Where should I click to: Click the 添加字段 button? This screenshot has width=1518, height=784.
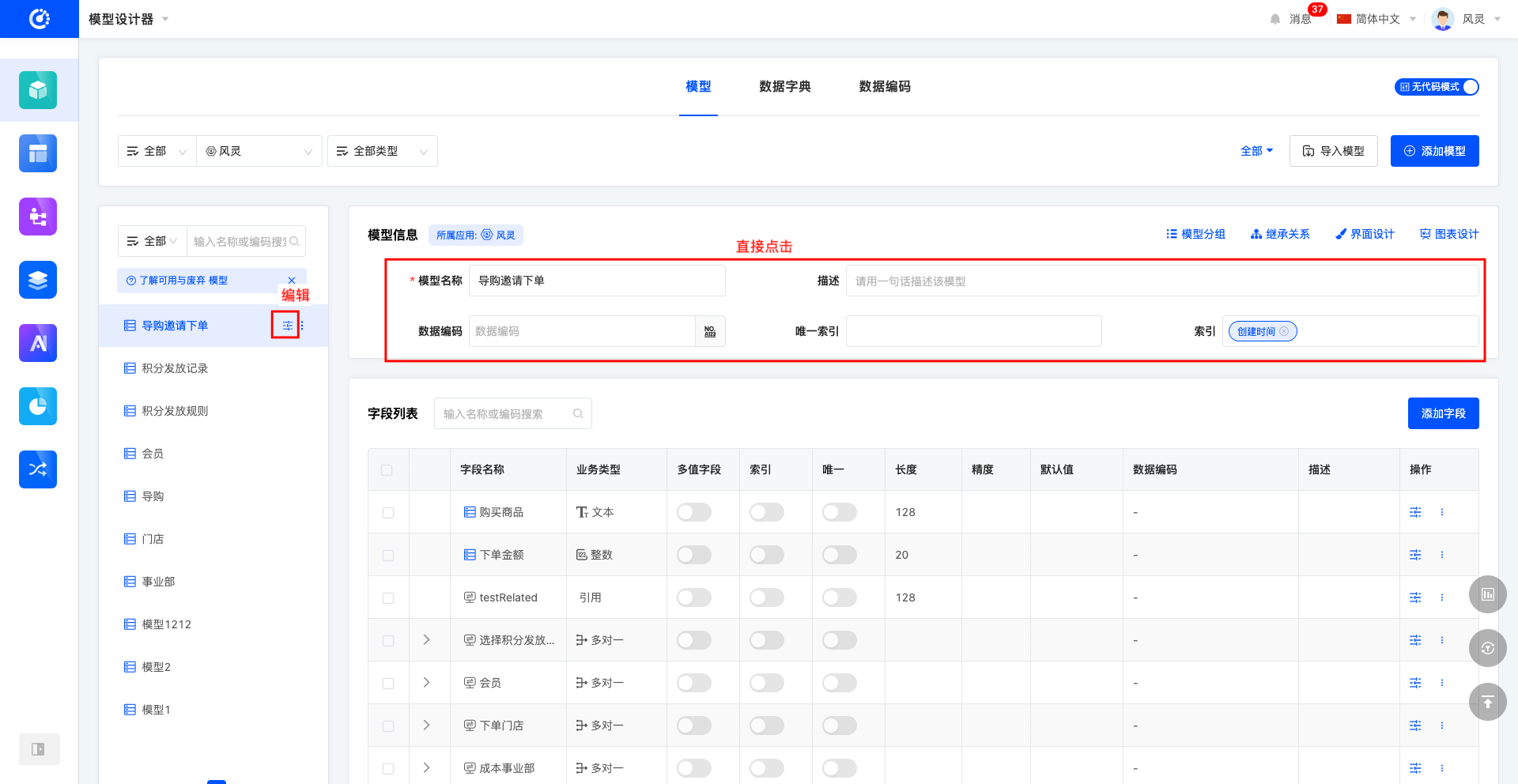[1443, 413]
